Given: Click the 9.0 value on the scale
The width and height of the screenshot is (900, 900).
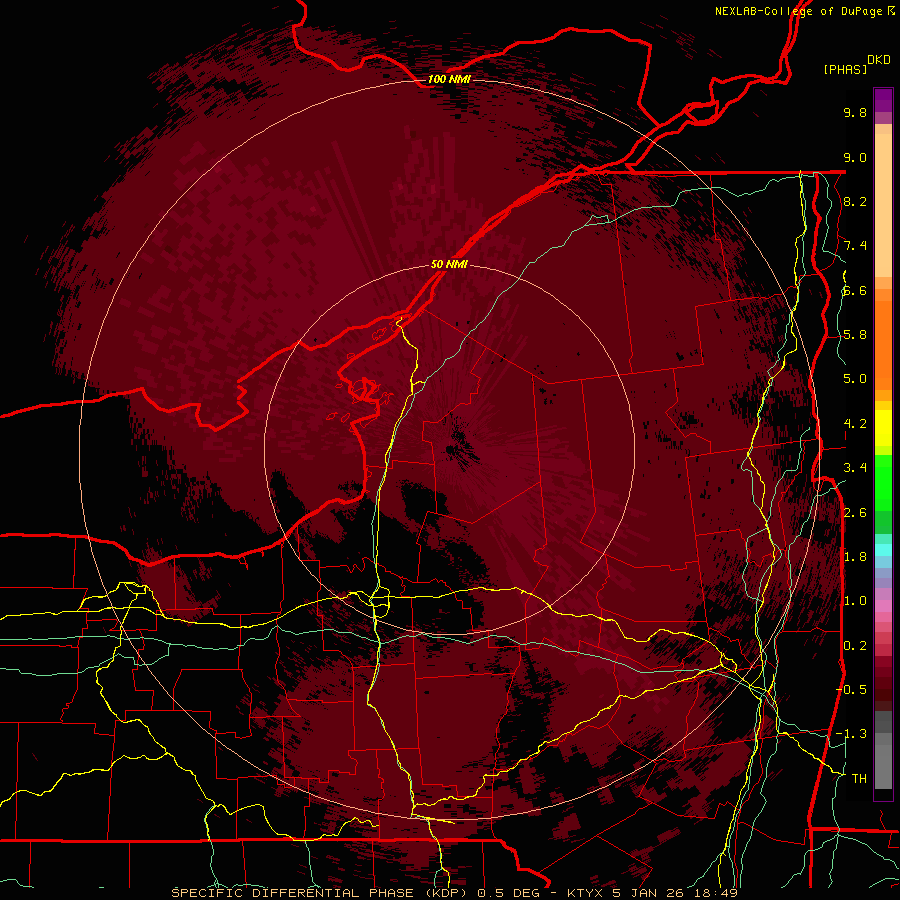Looking at the screenshot, I should (855, 157).
